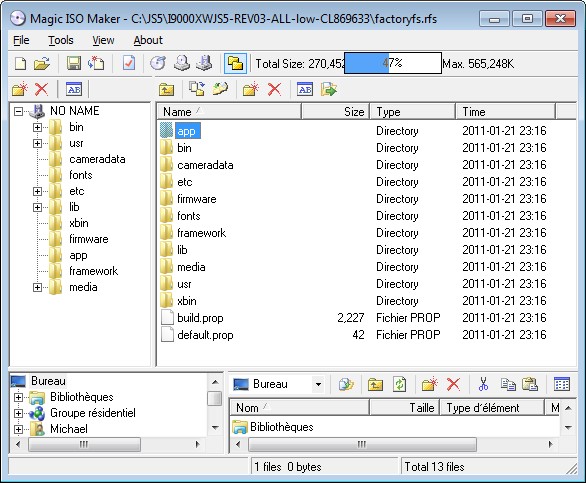Click the 47% capacity progress bar
The image size is (586, 483).
[x=393, y=63]
